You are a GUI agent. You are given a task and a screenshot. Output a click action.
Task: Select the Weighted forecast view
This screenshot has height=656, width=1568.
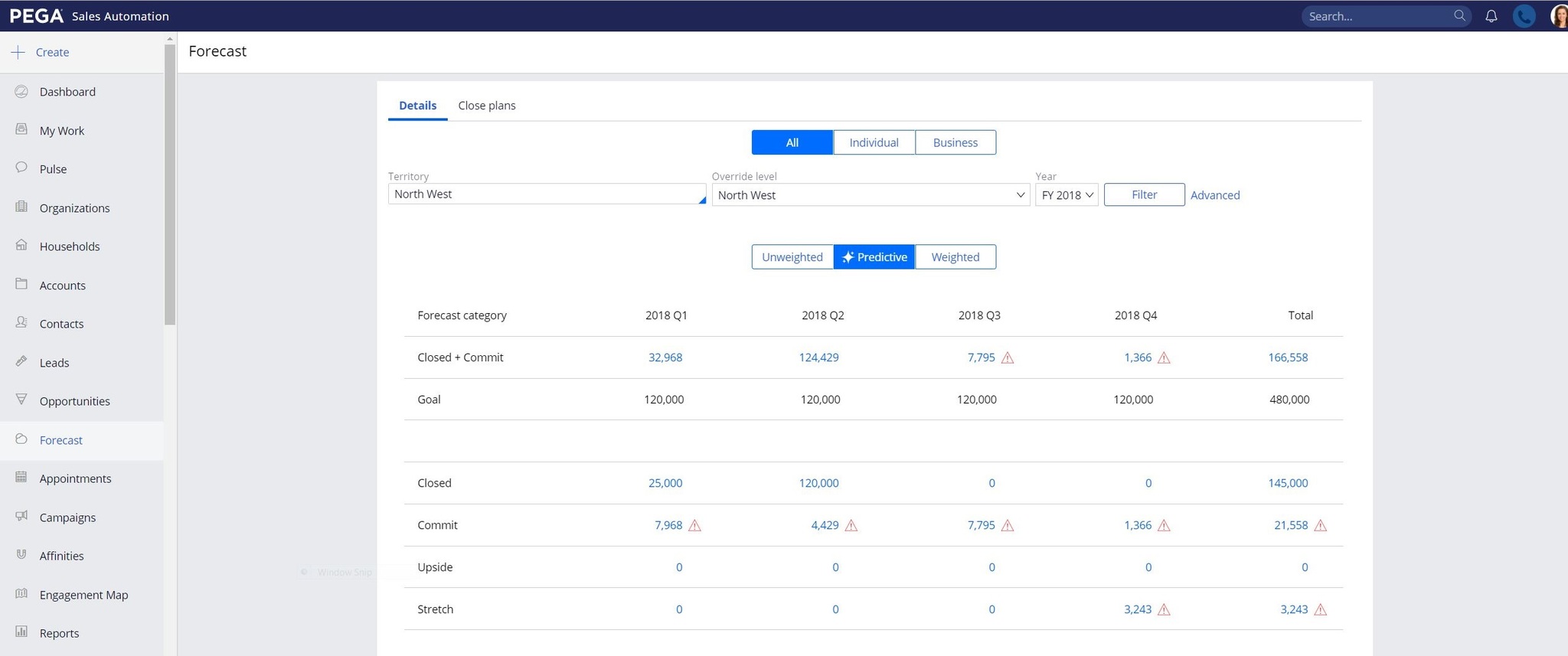(955, 257)
